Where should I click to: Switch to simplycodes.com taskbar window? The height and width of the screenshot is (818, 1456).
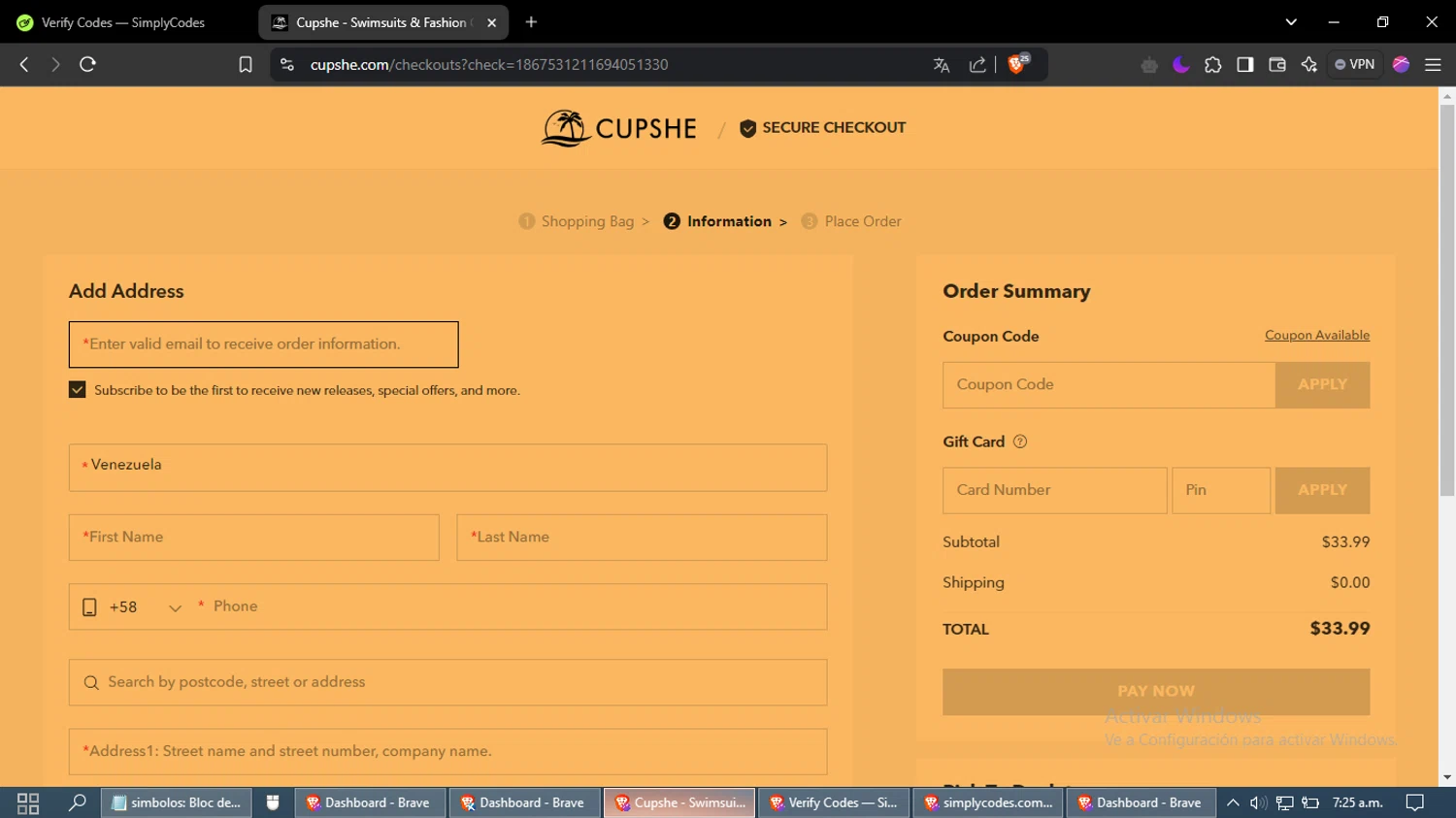pyautogui.click(x=988, y=803)
